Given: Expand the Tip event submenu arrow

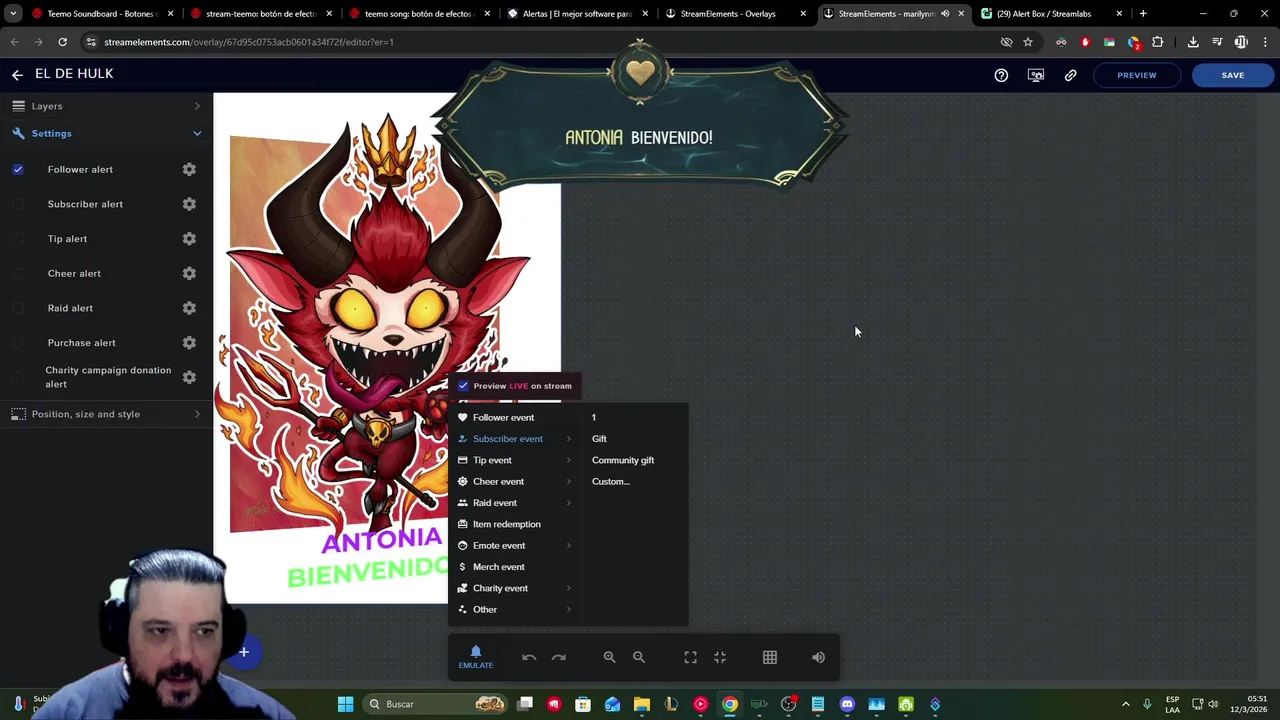Looking at the screenshot, I should (x=569, y=460).
